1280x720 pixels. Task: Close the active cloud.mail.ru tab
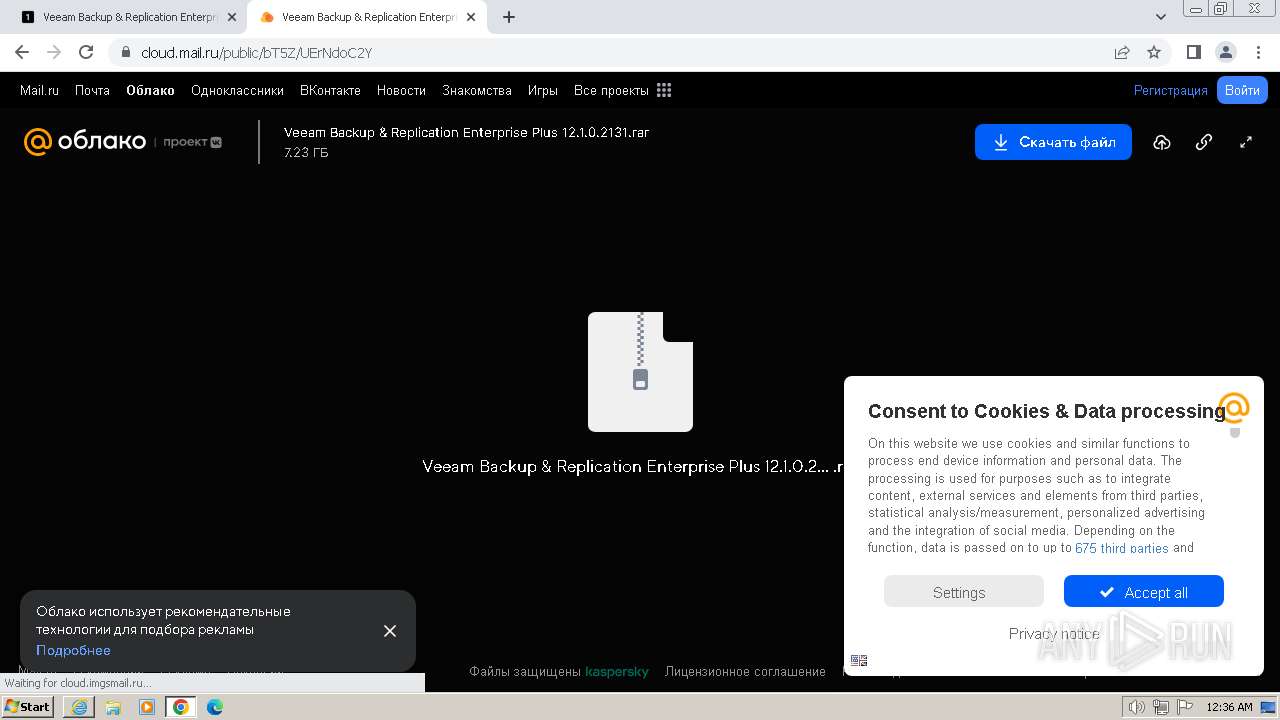(x=471, y=17)
